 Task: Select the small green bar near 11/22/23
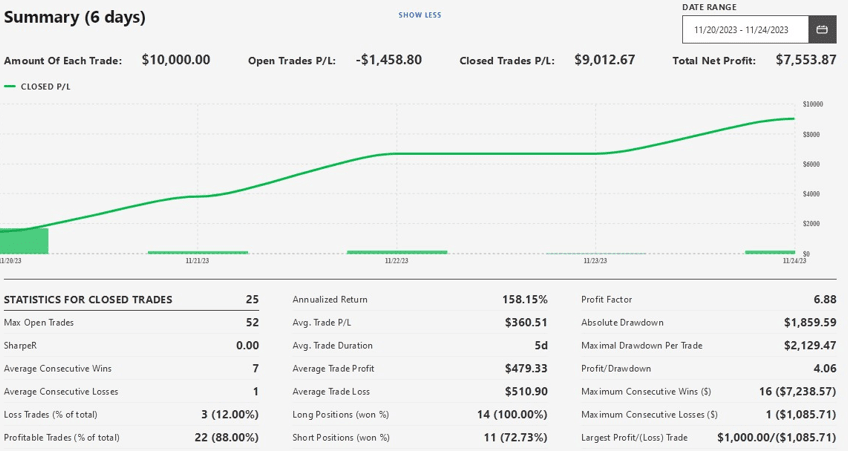396,252
